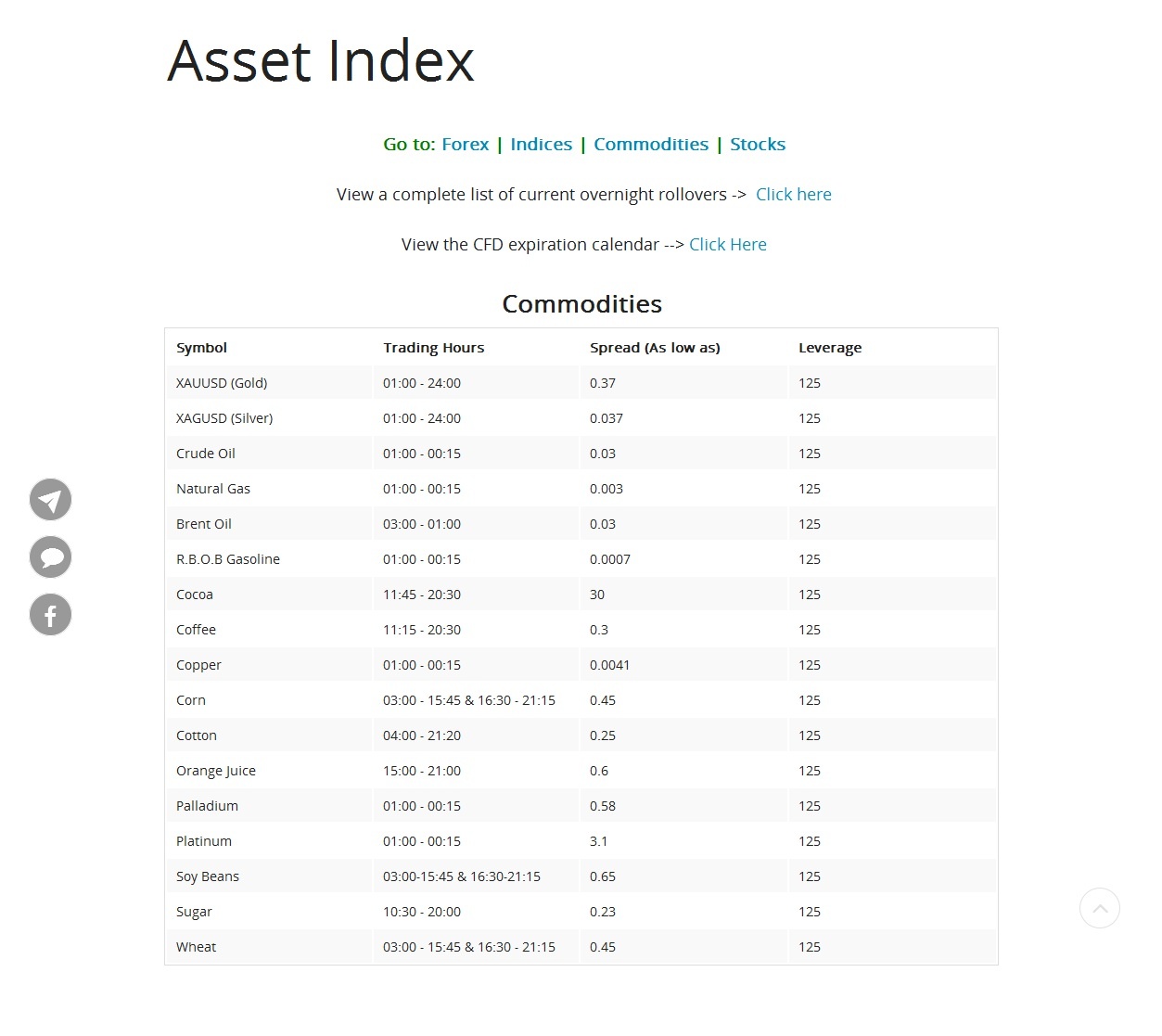
Task: Select the Trading Hours column header
Action: (x=433, y=347)
